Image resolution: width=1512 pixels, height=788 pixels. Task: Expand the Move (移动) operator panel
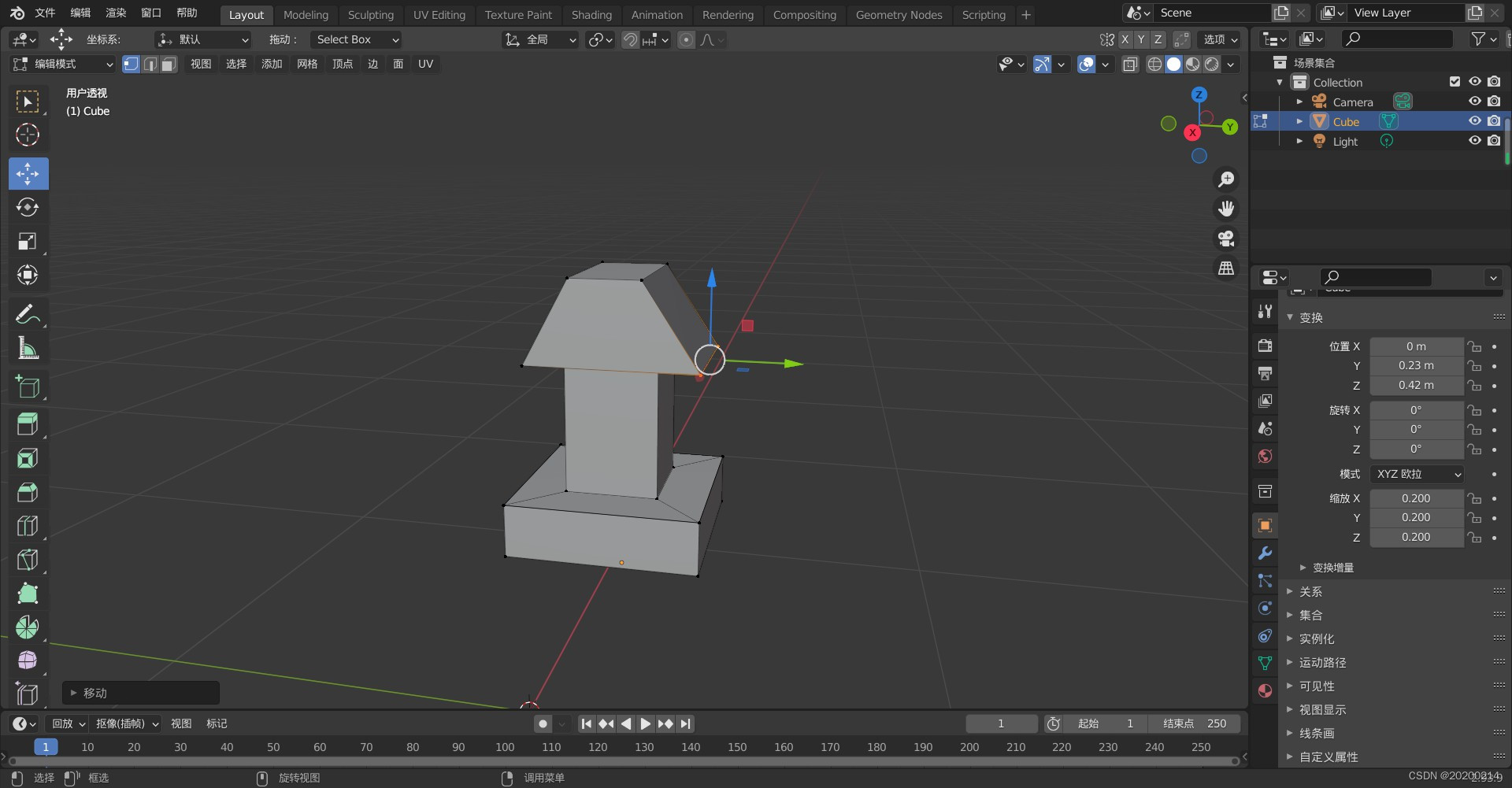(141, 693)
